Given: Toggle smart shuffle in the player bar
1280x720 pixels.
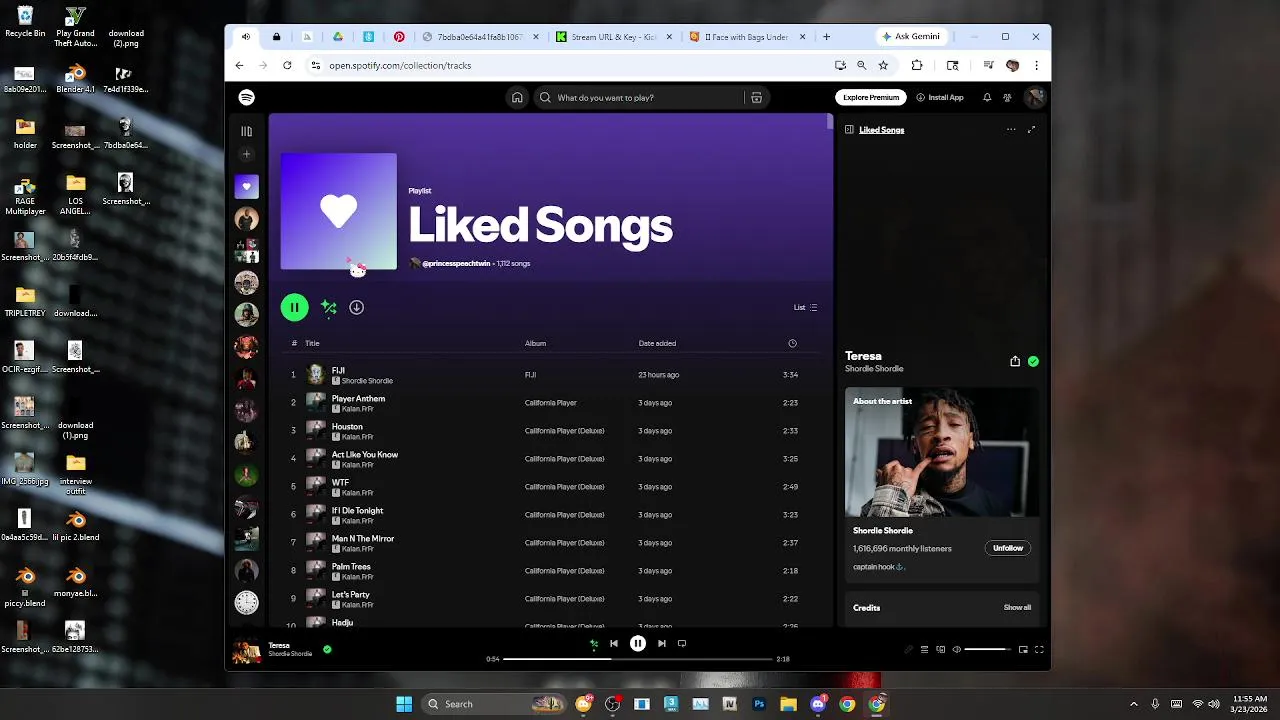Looking at the screenshot, I should click(x=594, y=644).
